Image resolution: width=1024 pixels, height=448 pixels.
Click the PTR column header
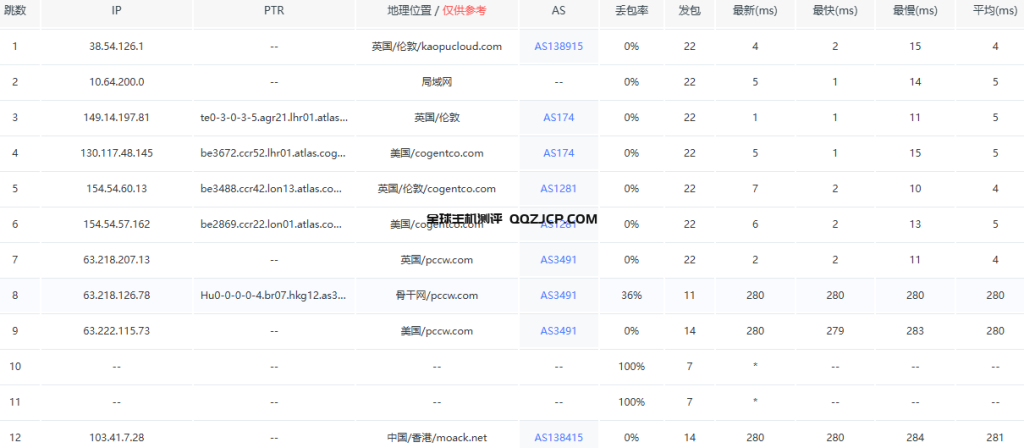pos(274,10)
